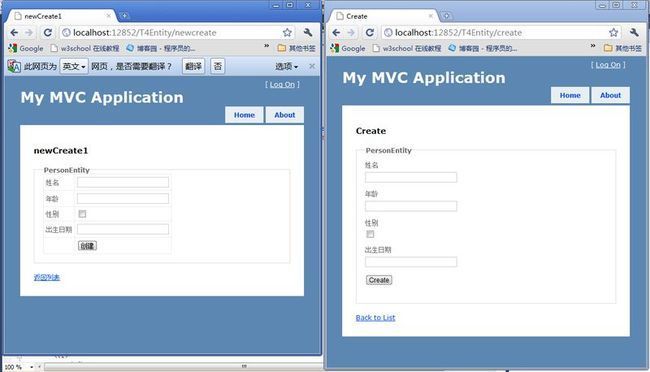Bookmark star in Create window address bar

(x=614, y=32)
